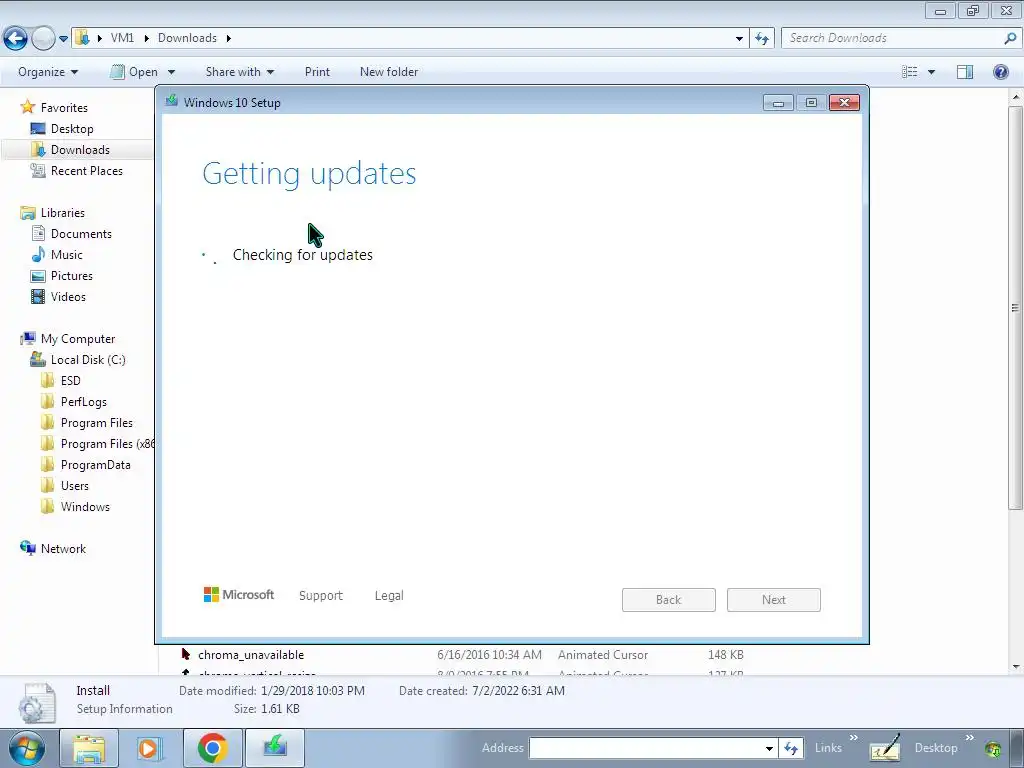Open the more view options dropdown
The image size is (1024, 768).
pyautogui.click(x=931, y=72)
